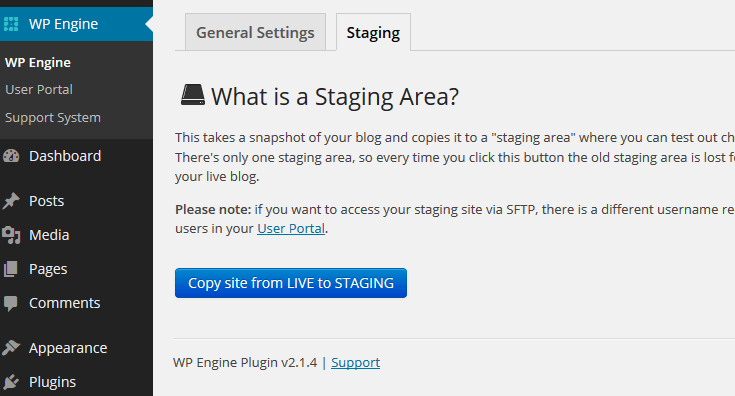The image size is (735, 396).
Task: Select the Staging tab
Action: click(373, 32)
